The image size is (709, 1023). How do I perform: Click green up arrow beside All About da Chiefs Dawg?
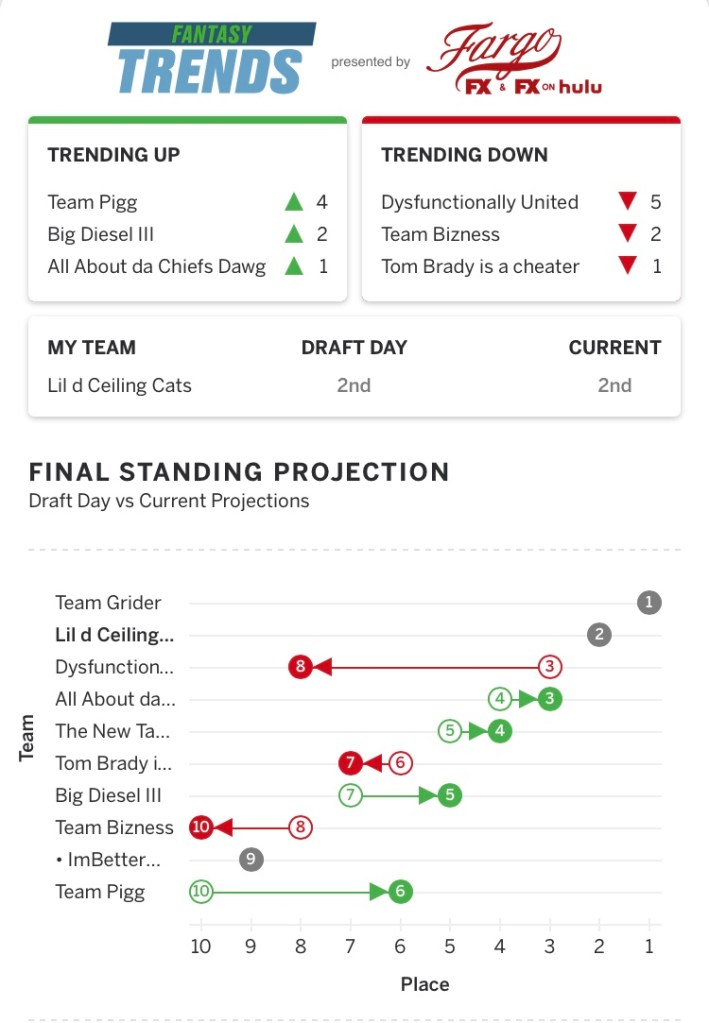(x=293, y=266)
